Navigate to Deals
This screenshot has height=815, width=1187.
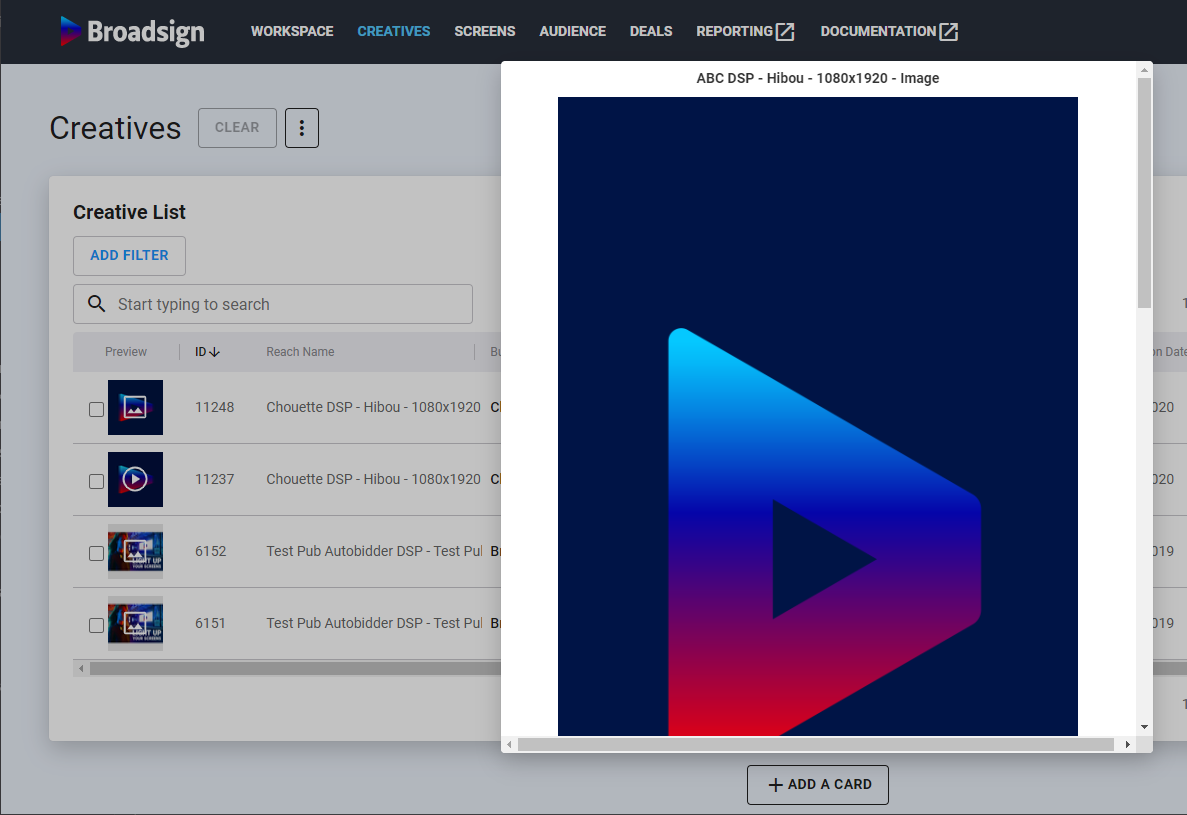(x=651, y=31)
